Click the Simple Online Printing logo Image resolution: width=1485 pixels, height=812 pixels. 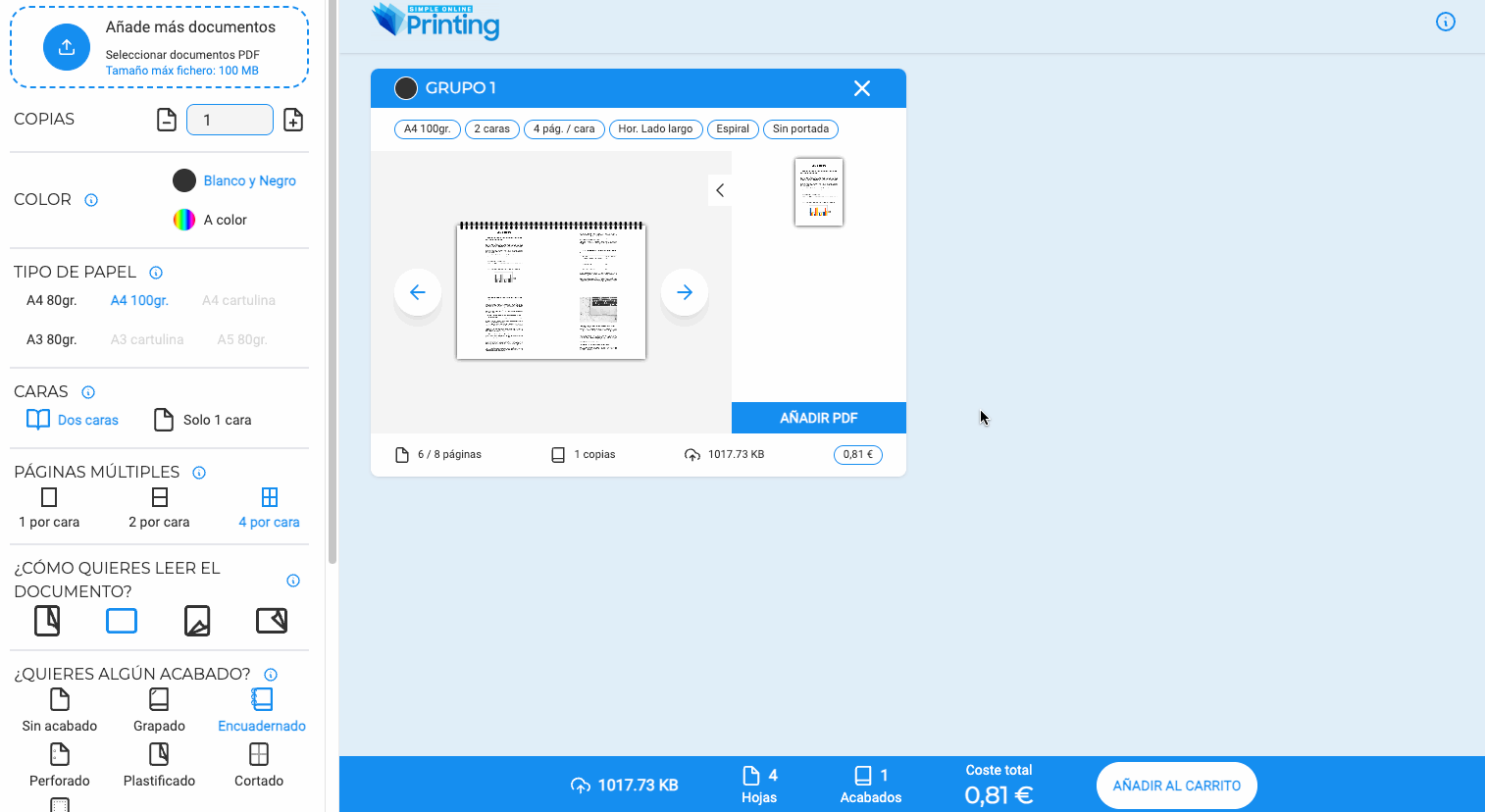(x=436, y=22)
